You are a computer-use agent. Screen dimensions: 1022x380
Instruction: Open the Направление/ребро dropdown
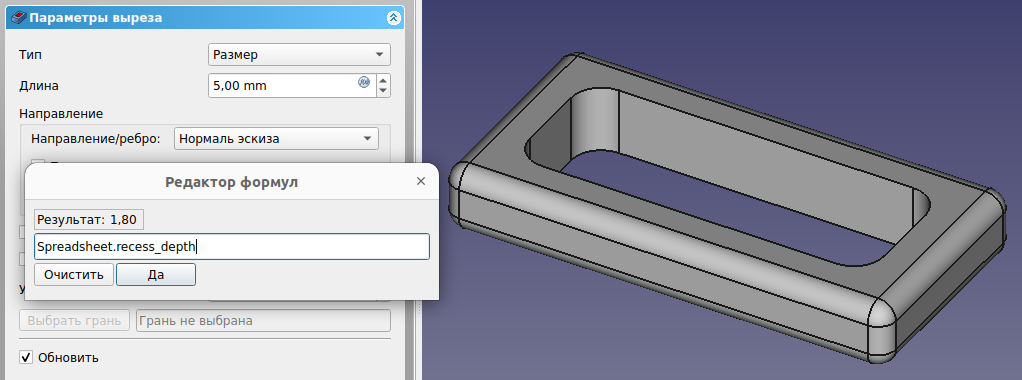tap(276, 138)
